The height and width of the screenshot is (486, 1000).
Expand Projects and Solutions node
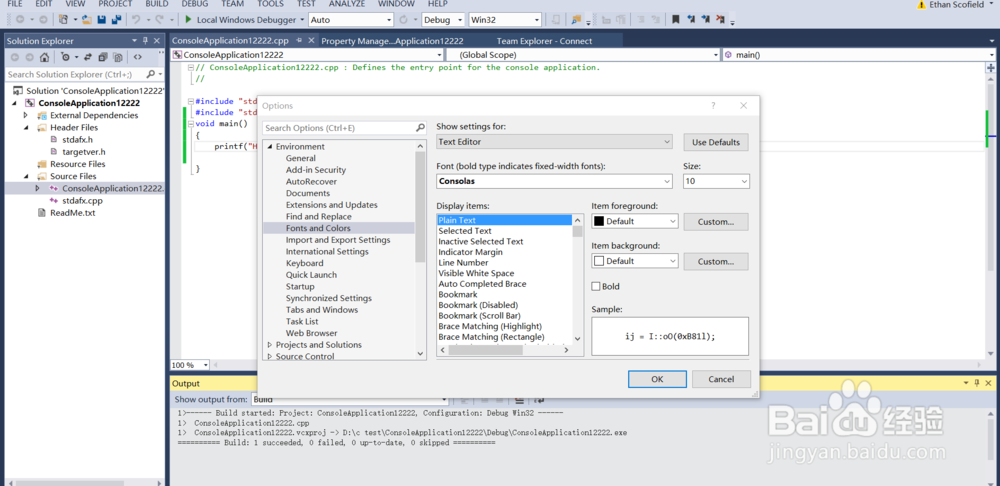(270, 345)
